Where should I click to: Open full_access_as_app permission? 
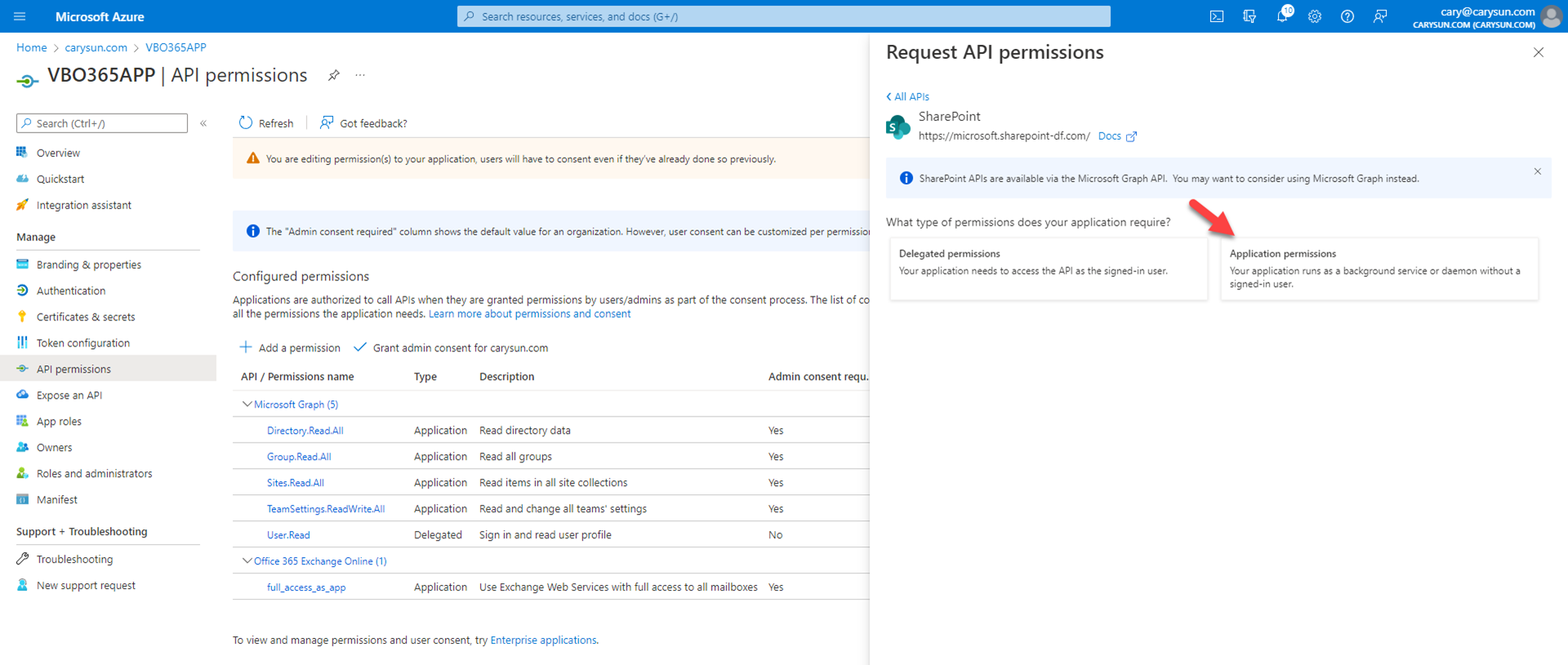coord(306,587)
